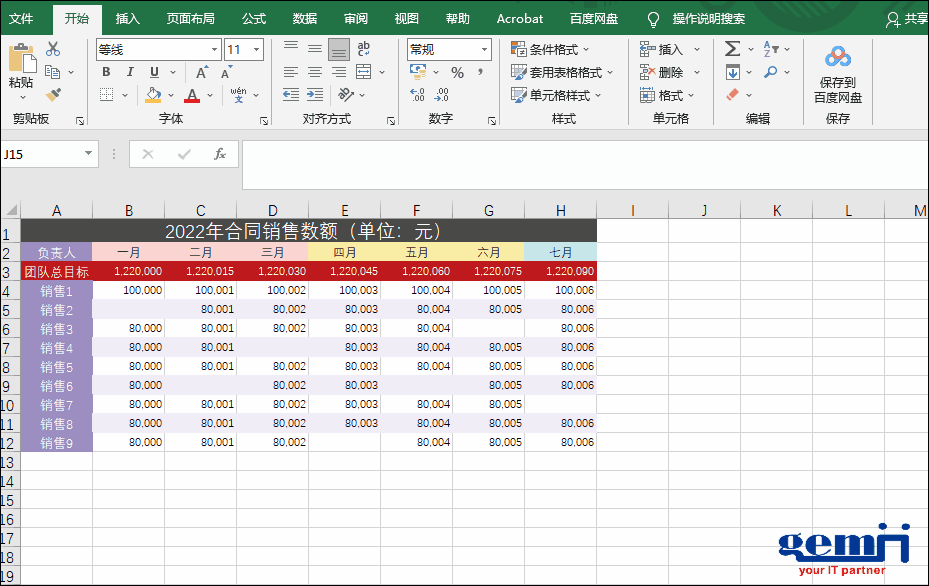Click the AutoSum sigma icon
This screenshot has width=929, height=586.
pos(732,49)
